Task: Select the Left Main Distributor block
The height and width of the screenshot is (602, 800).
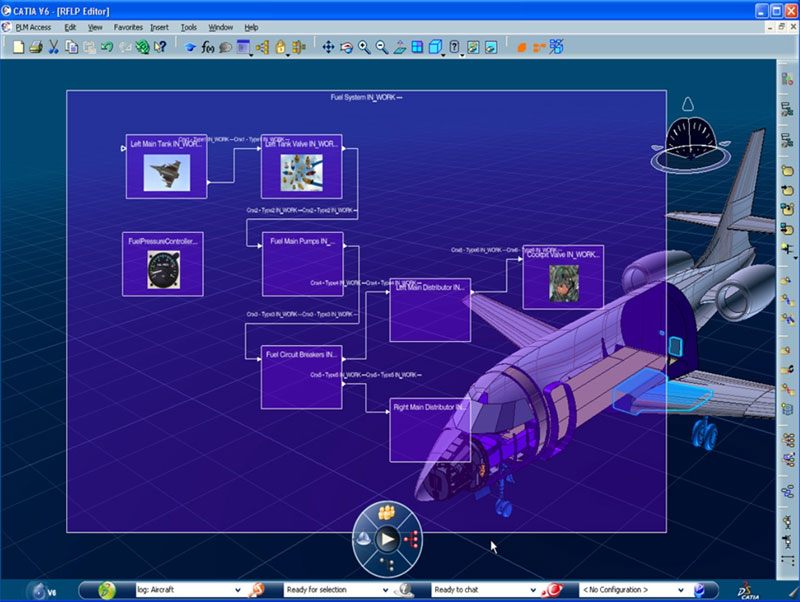Action: 430,310
